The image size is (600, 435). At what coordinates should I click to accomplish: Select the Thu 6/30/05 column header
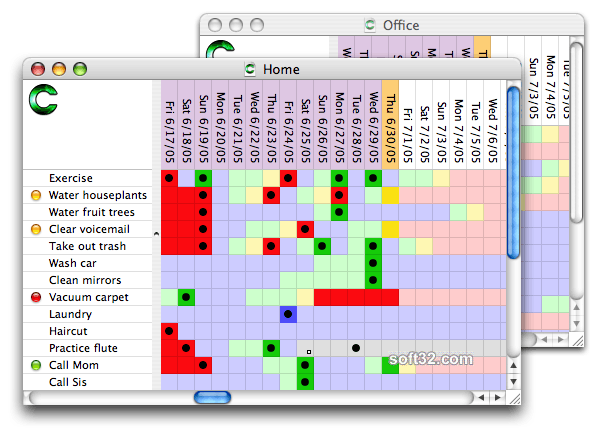390,125
